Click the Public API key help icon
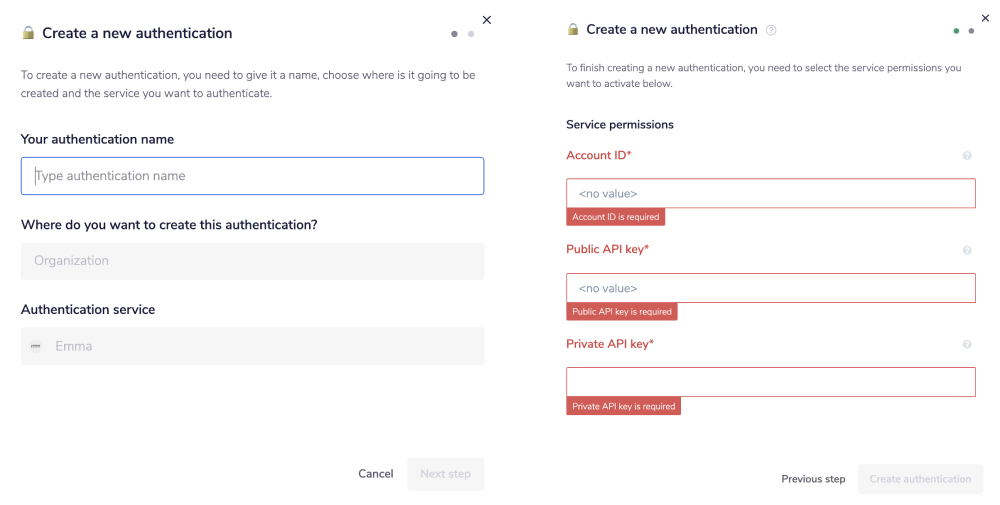 967,250
